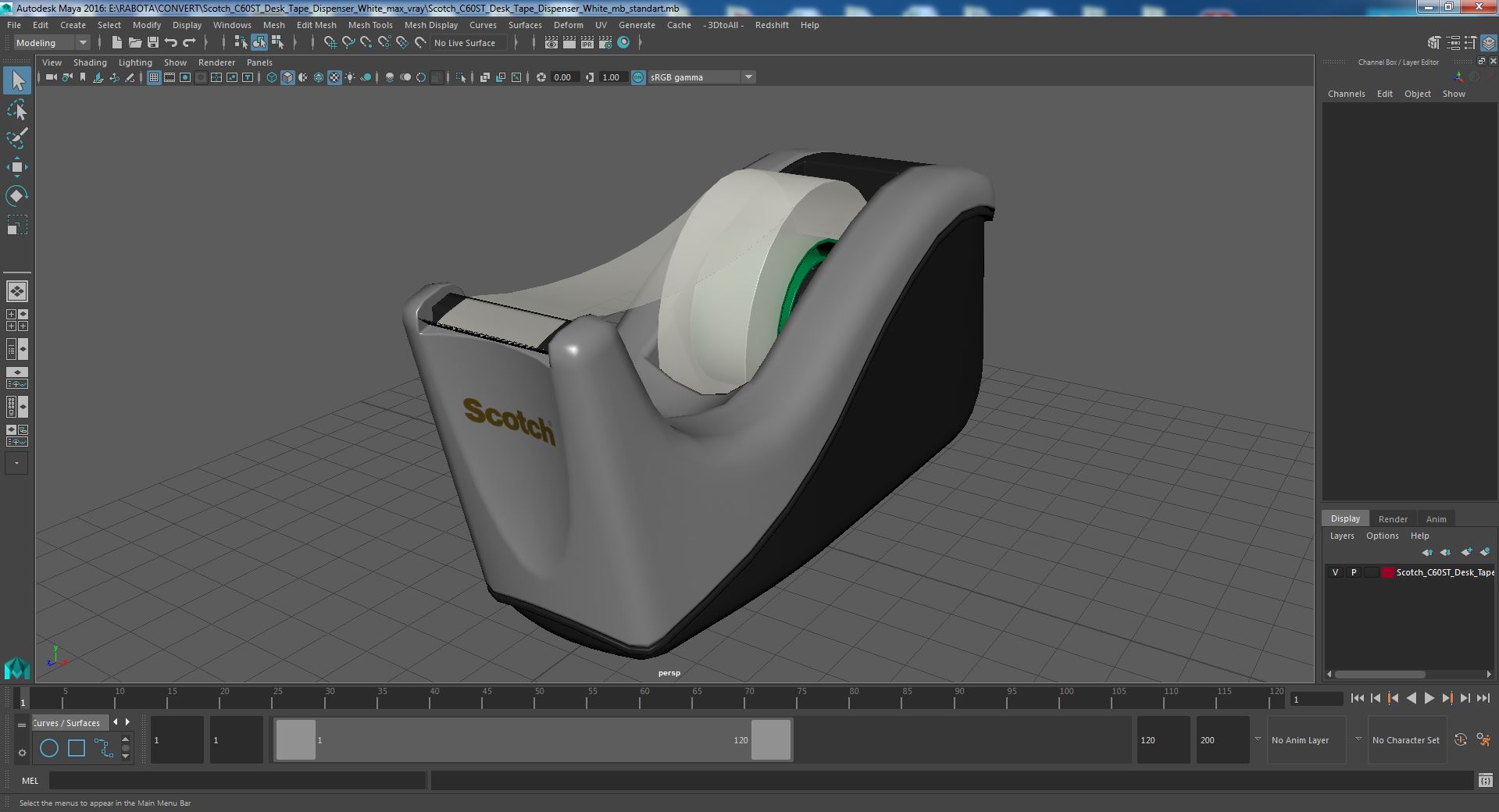Go to next shelf tab arrow
Viewport: 1499px width, 812px height.
pyautogui.click(x=127, y=722)
